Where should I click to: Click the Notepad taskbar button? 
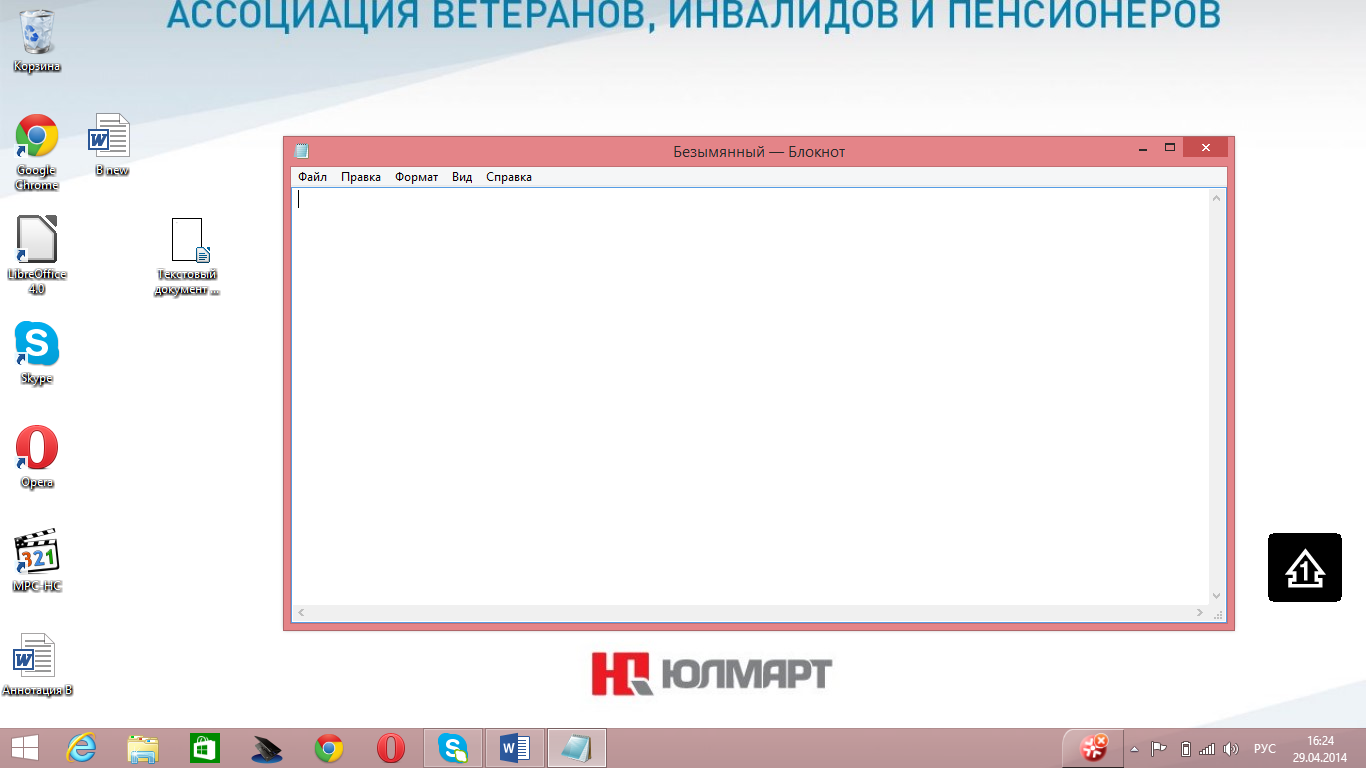coord(577,748)
